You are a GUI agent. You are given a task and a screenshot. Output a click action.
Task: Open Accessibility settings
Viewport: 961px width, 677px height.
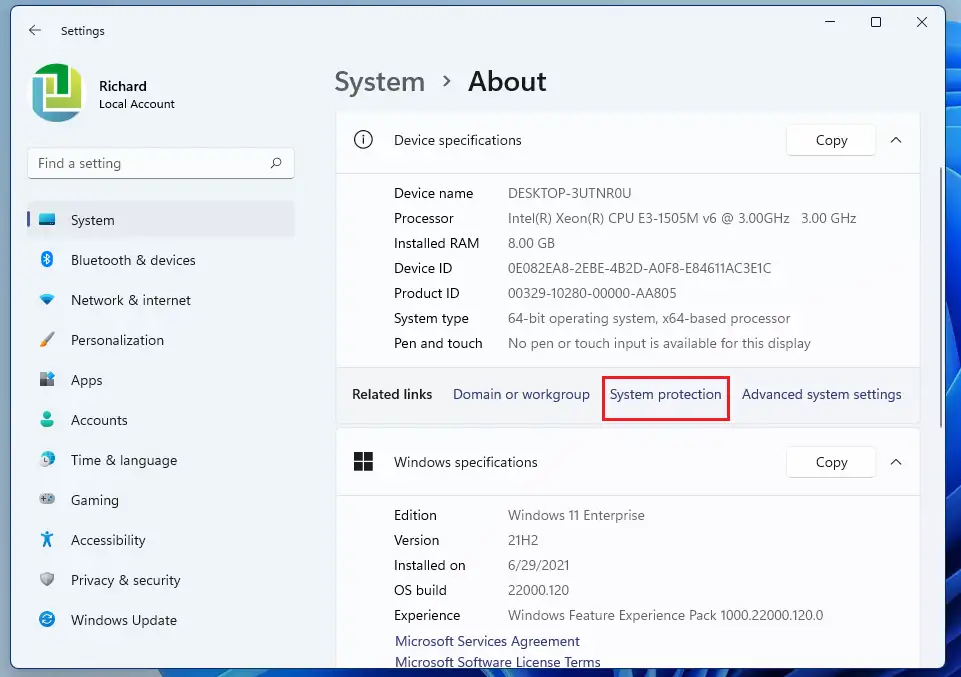(161, 540)
